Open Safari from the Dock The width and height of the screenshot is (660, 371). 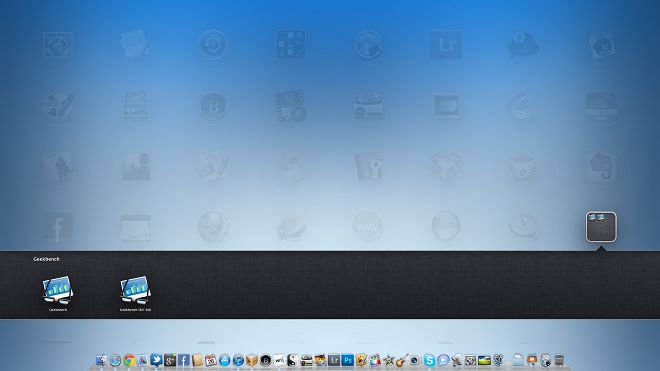coord(115,360)
